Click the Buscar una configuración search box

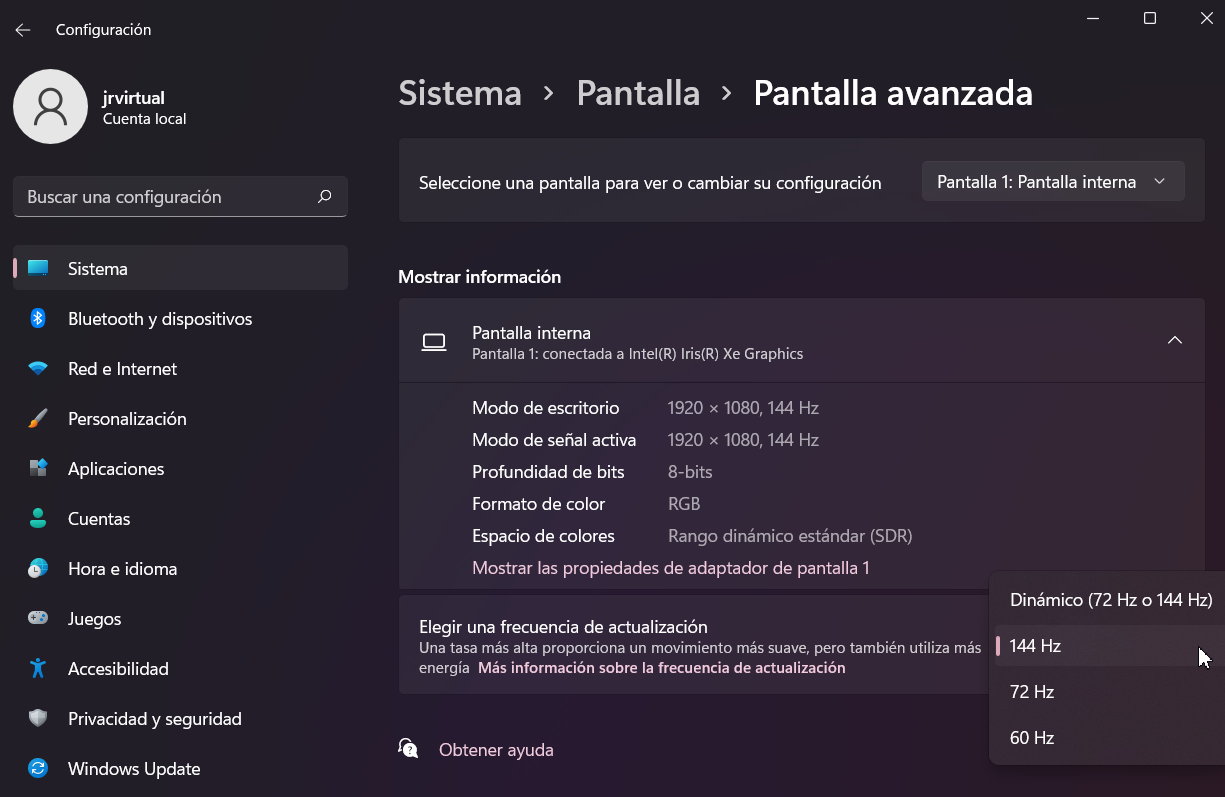point(180,196)
